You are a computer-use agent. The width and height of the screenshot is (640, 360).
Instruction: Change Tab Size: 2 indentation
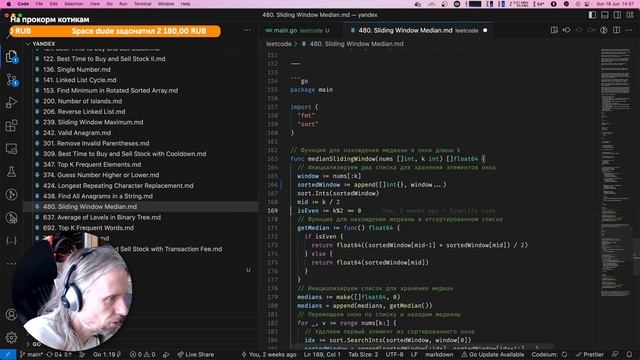click(363, 354)
